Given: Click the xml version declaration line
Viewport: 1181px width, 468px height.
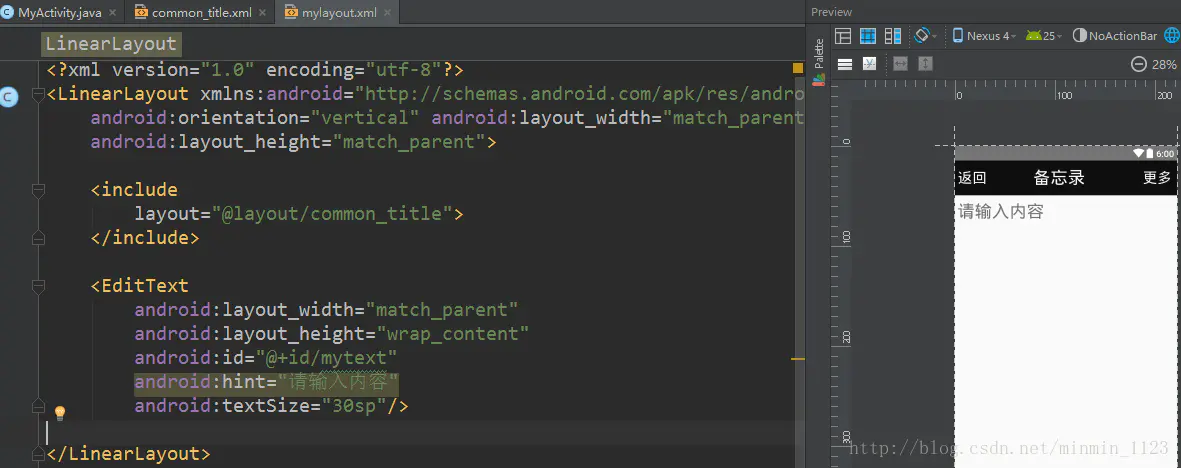Looking at the screenshot, I should [x=255, y=70].
